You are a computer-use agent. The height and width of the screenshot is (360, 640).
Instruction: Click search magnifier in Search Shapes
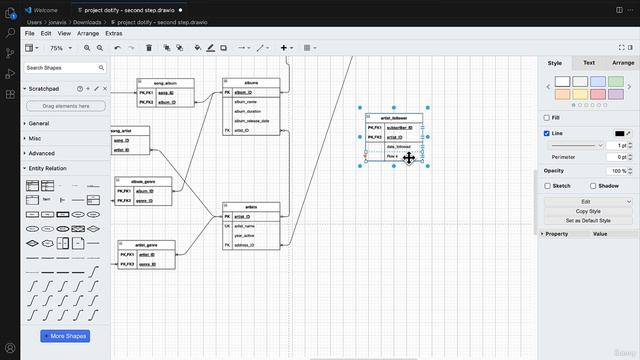pos(101,68)
